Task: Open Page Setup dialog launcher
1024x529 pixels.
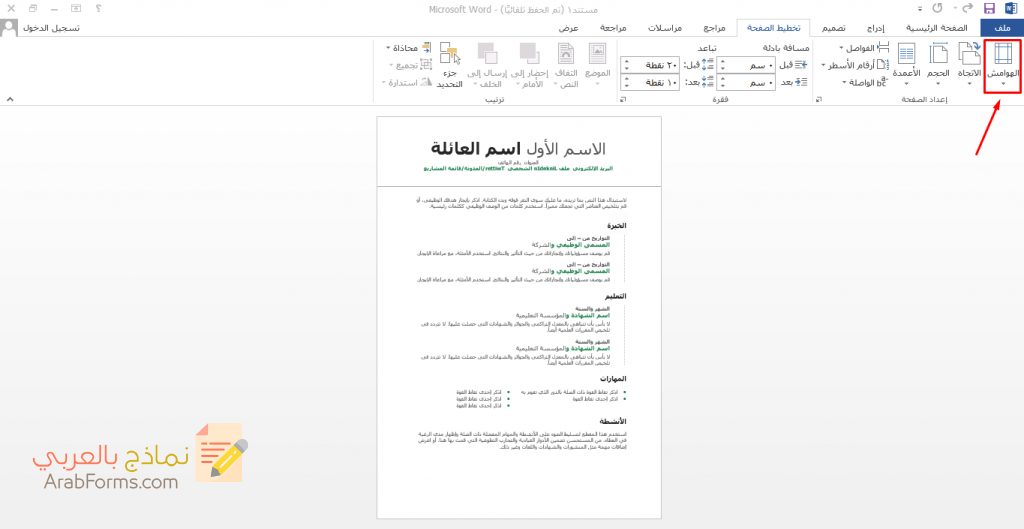Action: point(819,100)
